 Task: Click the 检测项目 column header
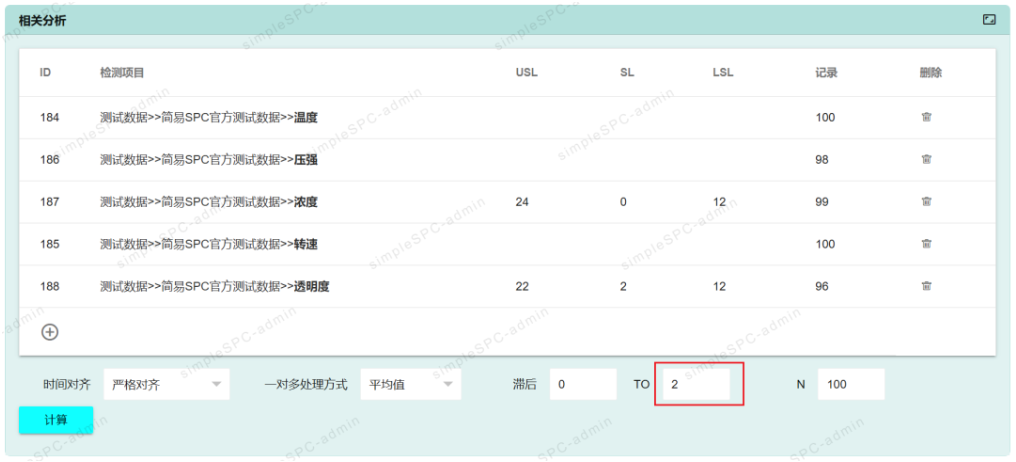point(122,73)
